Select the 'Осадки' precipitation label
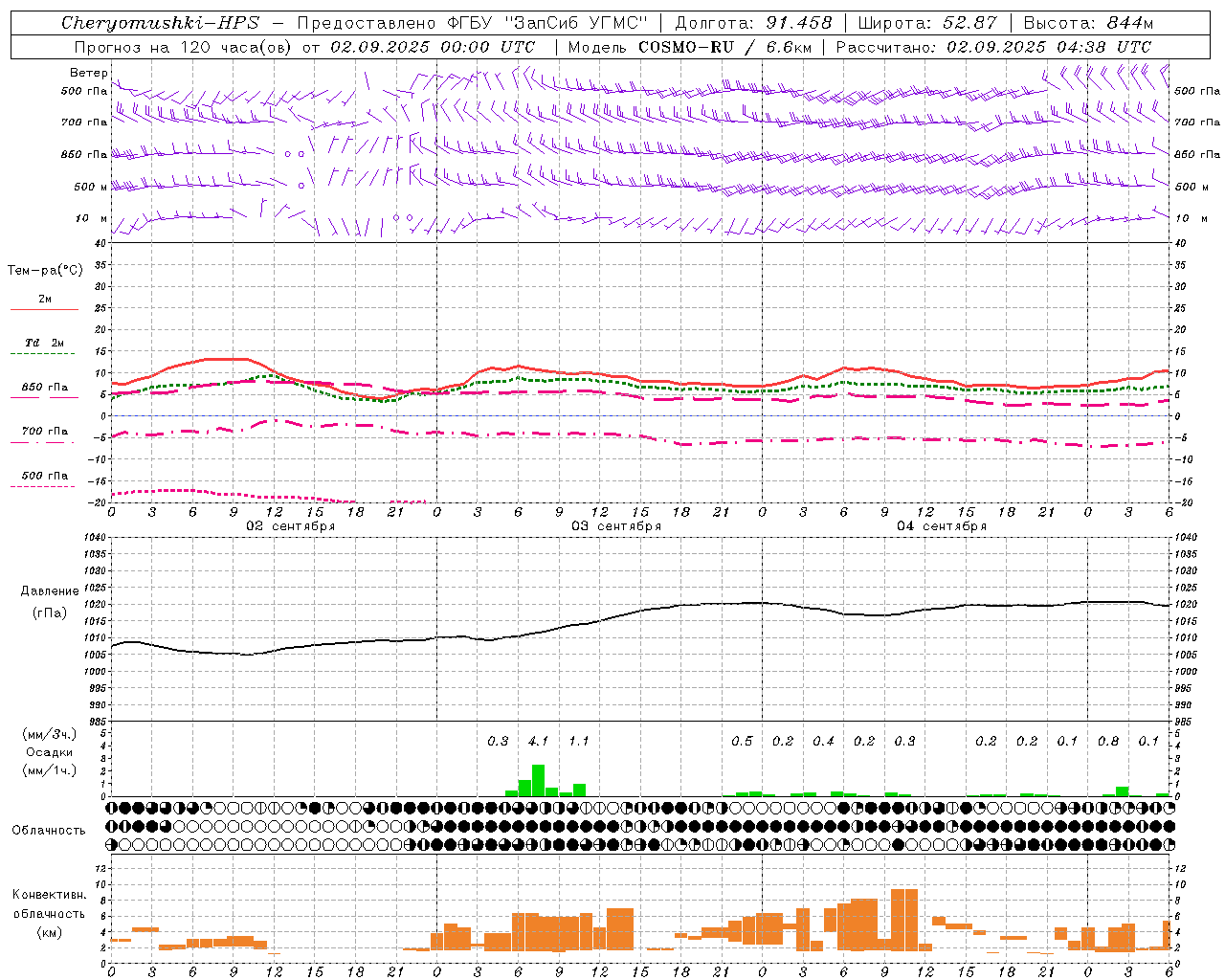This screenshot has height=980, width=1225. [49, 752]
